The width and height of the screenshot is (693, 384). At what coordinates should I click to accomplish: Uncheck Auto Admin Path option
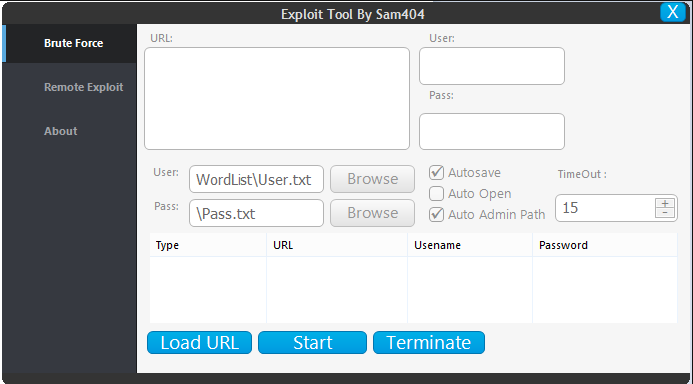click(x=436, y=214)
